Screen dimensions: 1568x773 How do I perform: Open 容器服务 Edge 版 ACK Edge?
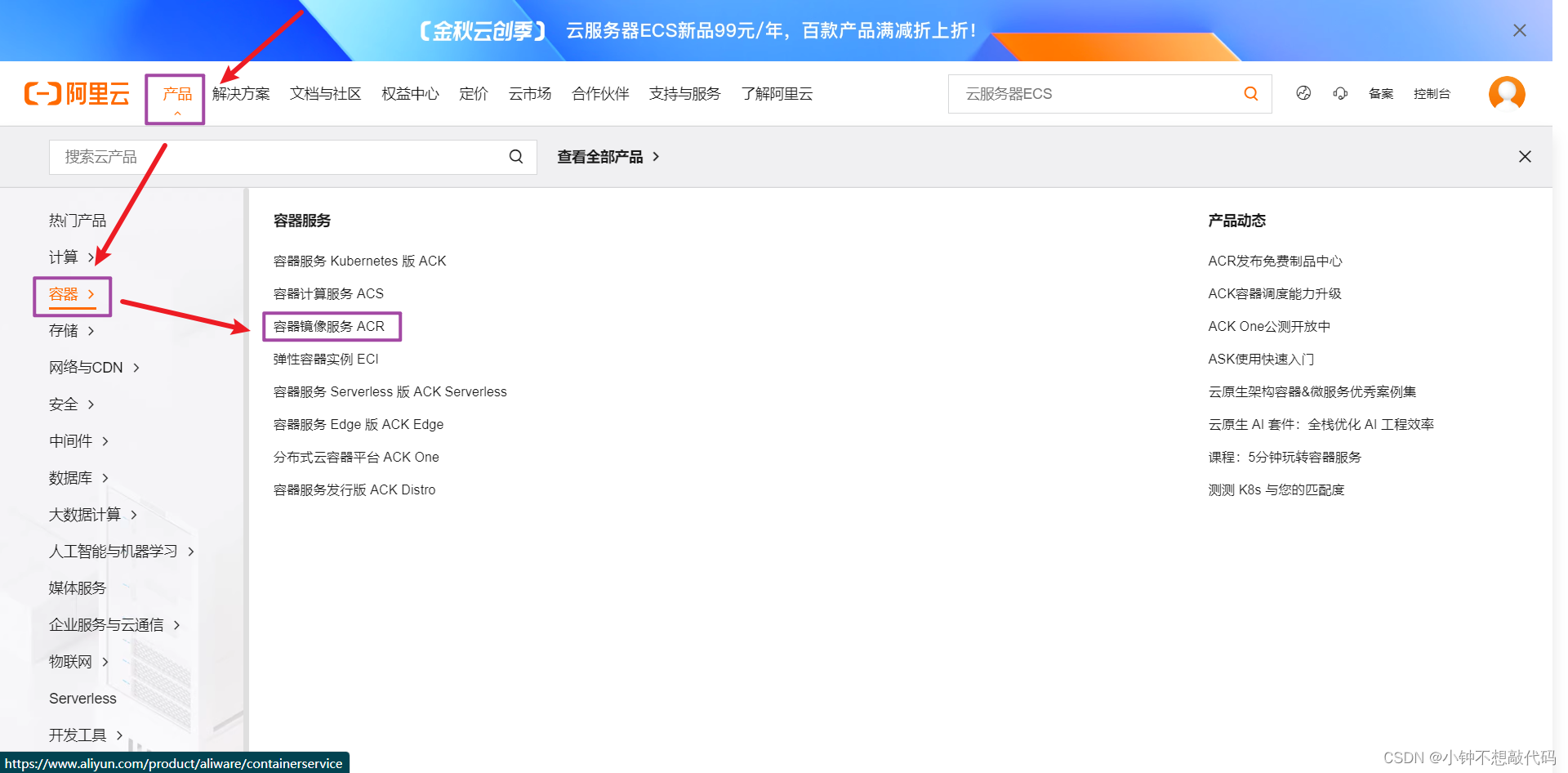(359, 425)
